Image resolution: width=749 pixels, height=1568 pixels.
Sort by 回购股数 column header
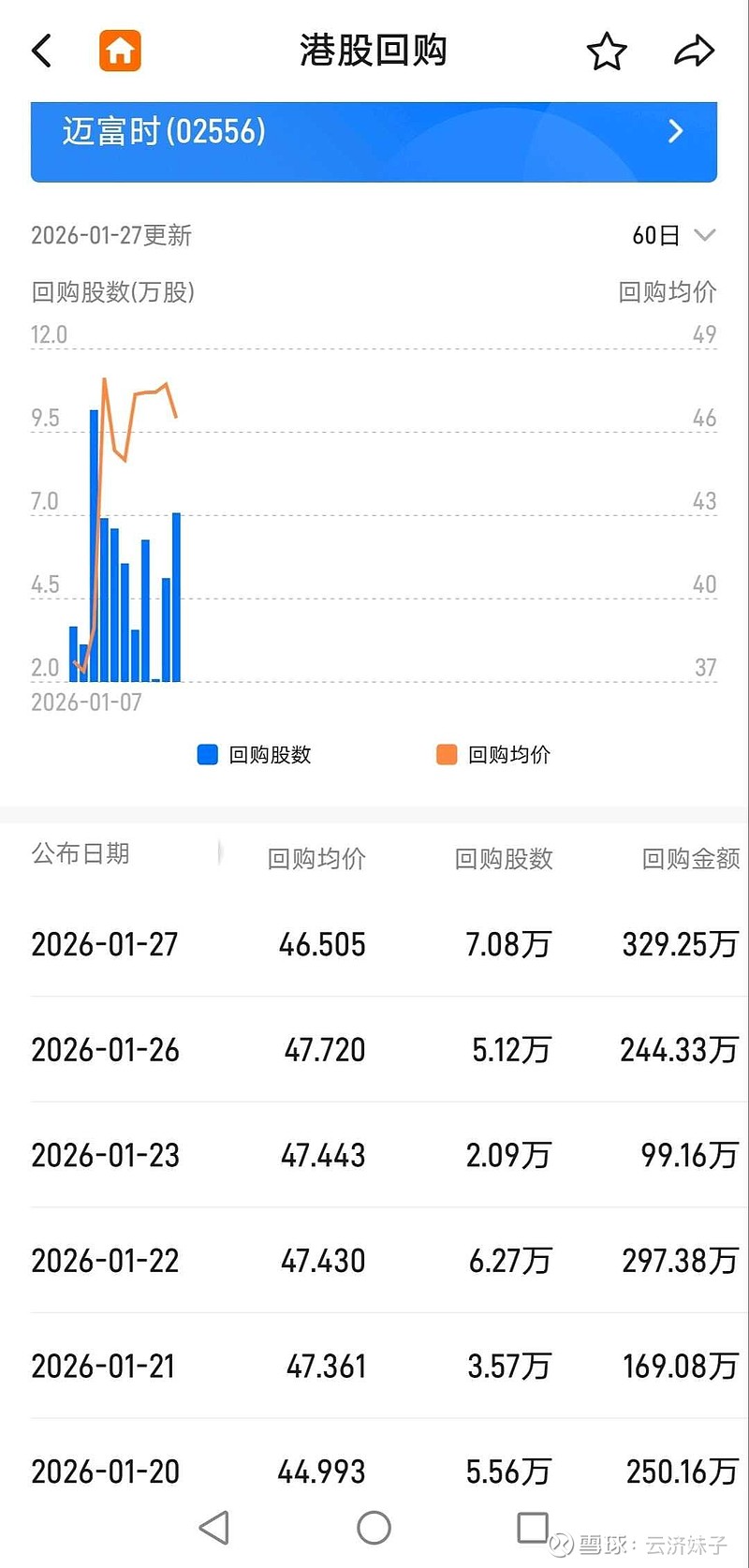click(x=504, y=859)
